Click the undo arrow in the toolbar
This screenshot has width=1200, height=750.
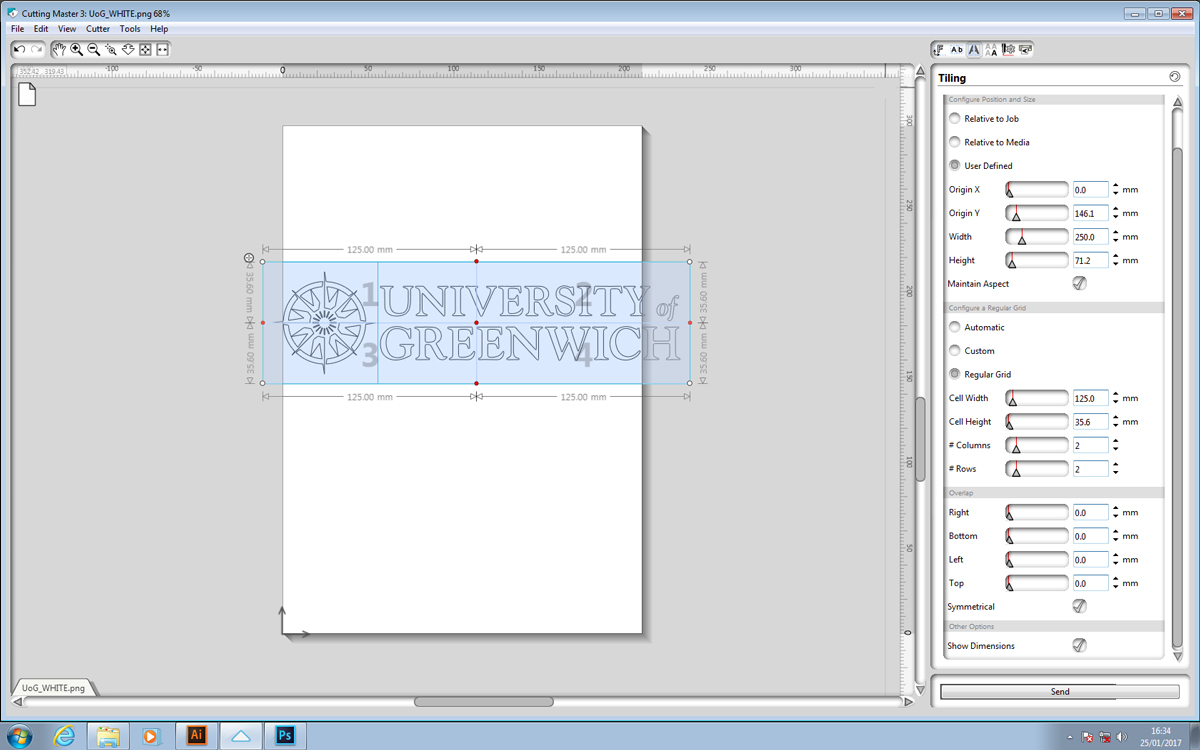pos(20,49)
